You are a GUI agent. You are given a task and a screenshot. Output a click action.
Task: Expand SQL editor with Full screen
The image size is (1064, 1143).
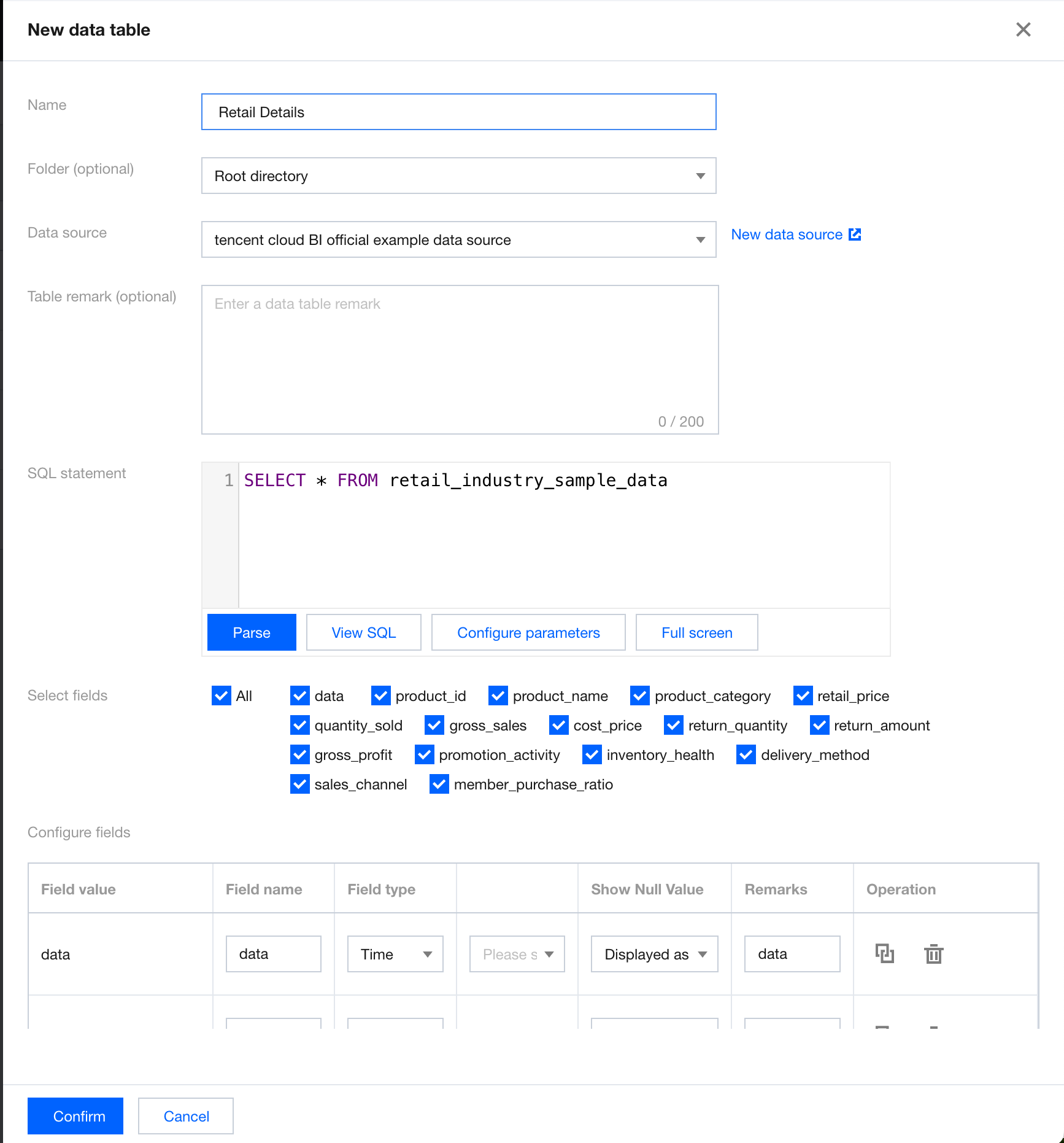click(696, 632)
